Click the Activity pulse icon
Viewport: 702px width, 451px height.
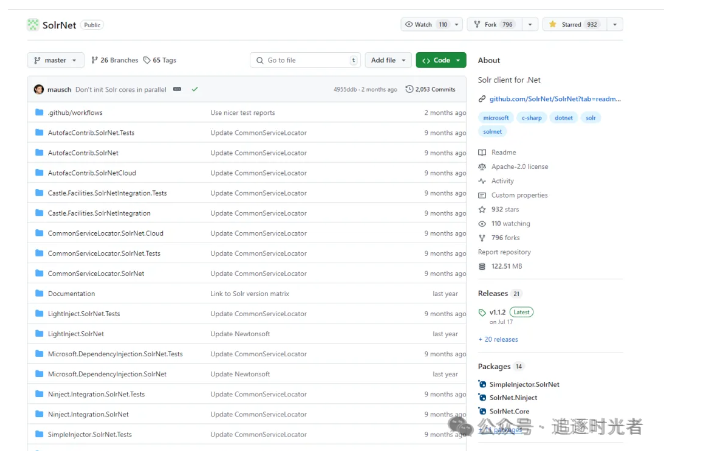coord(482,181)
